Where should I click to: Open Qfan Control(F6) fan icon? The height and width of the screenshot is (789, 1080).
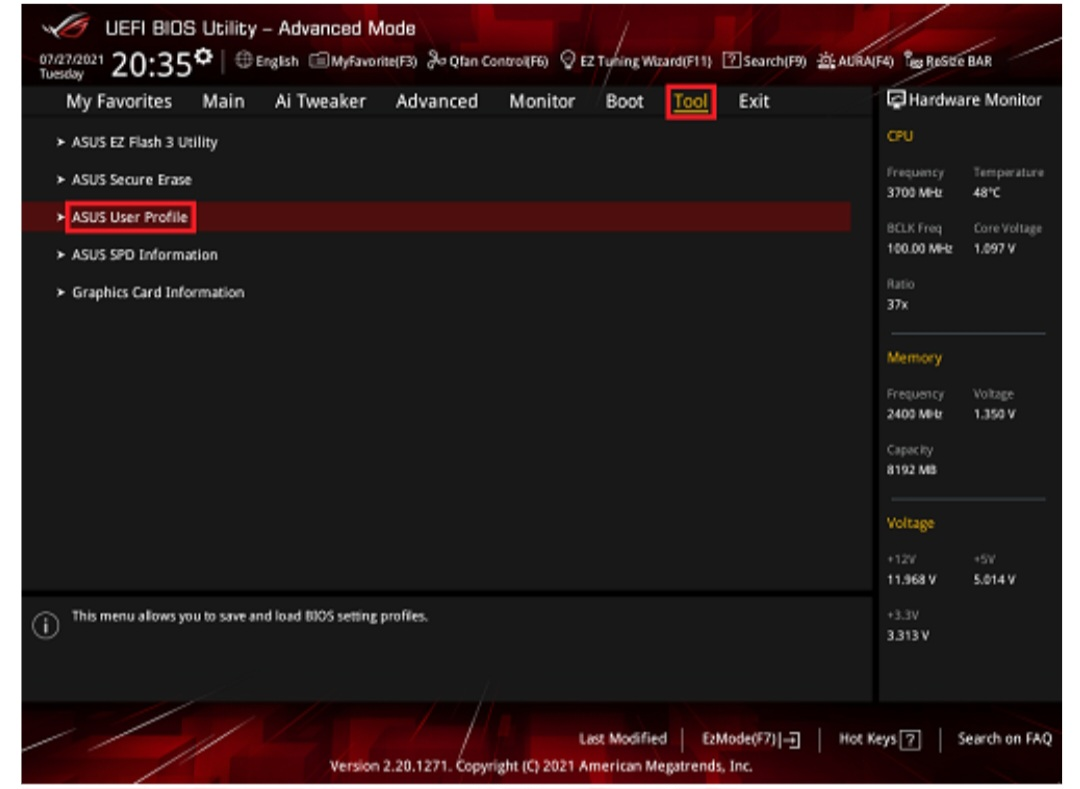click(x=436, y=61)
